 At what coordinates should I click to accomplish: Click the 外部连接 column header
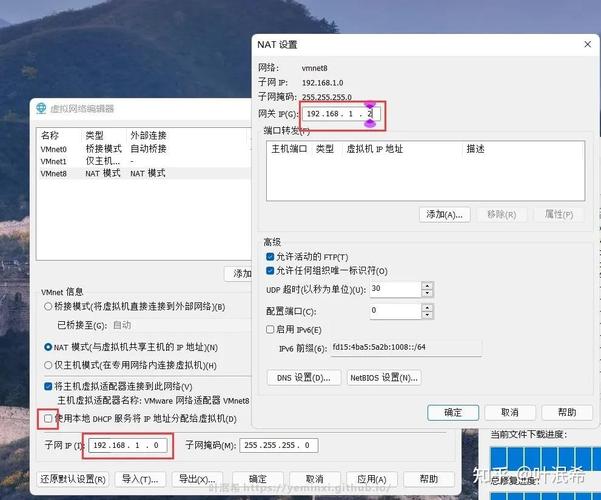tap(188, 135)
